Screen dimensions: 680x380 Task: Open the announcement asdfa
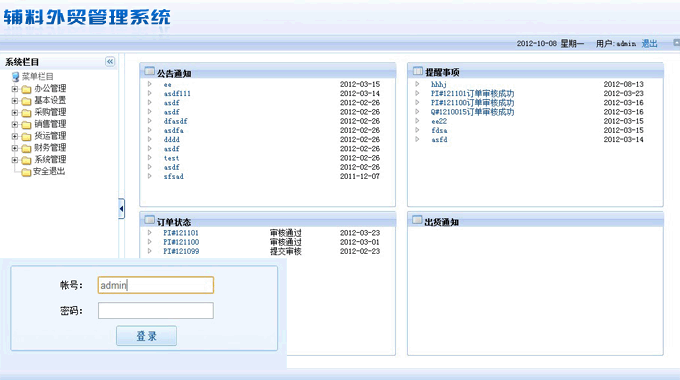click(x=173, y=130)
